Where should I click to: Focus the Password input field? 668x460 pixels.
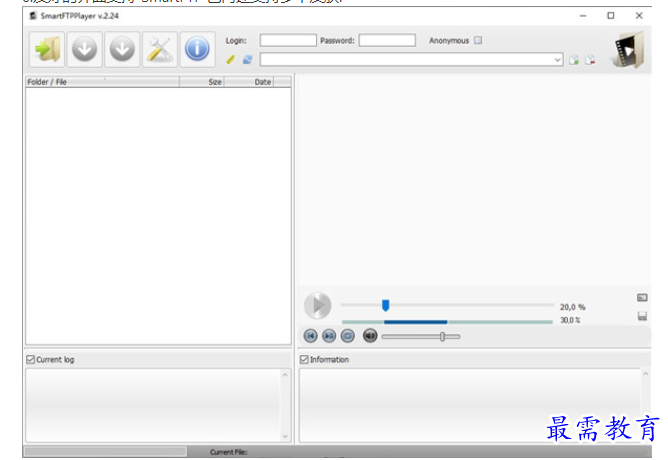click(387, 40)
